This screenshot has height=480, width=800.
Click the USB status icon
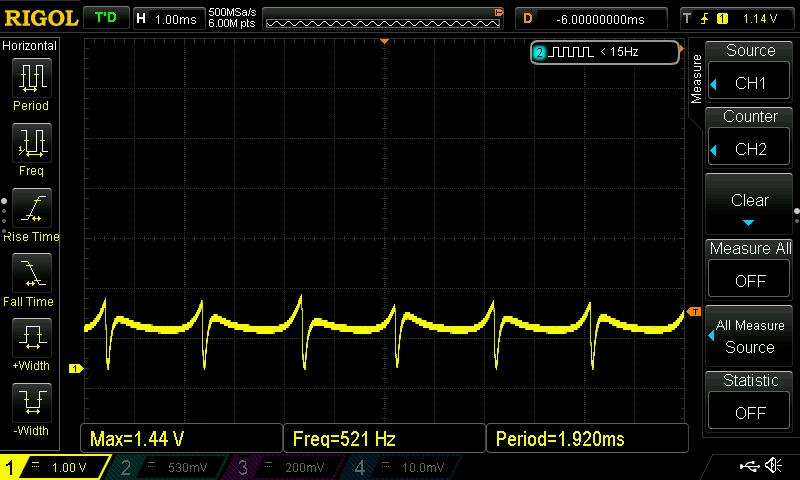748,466
